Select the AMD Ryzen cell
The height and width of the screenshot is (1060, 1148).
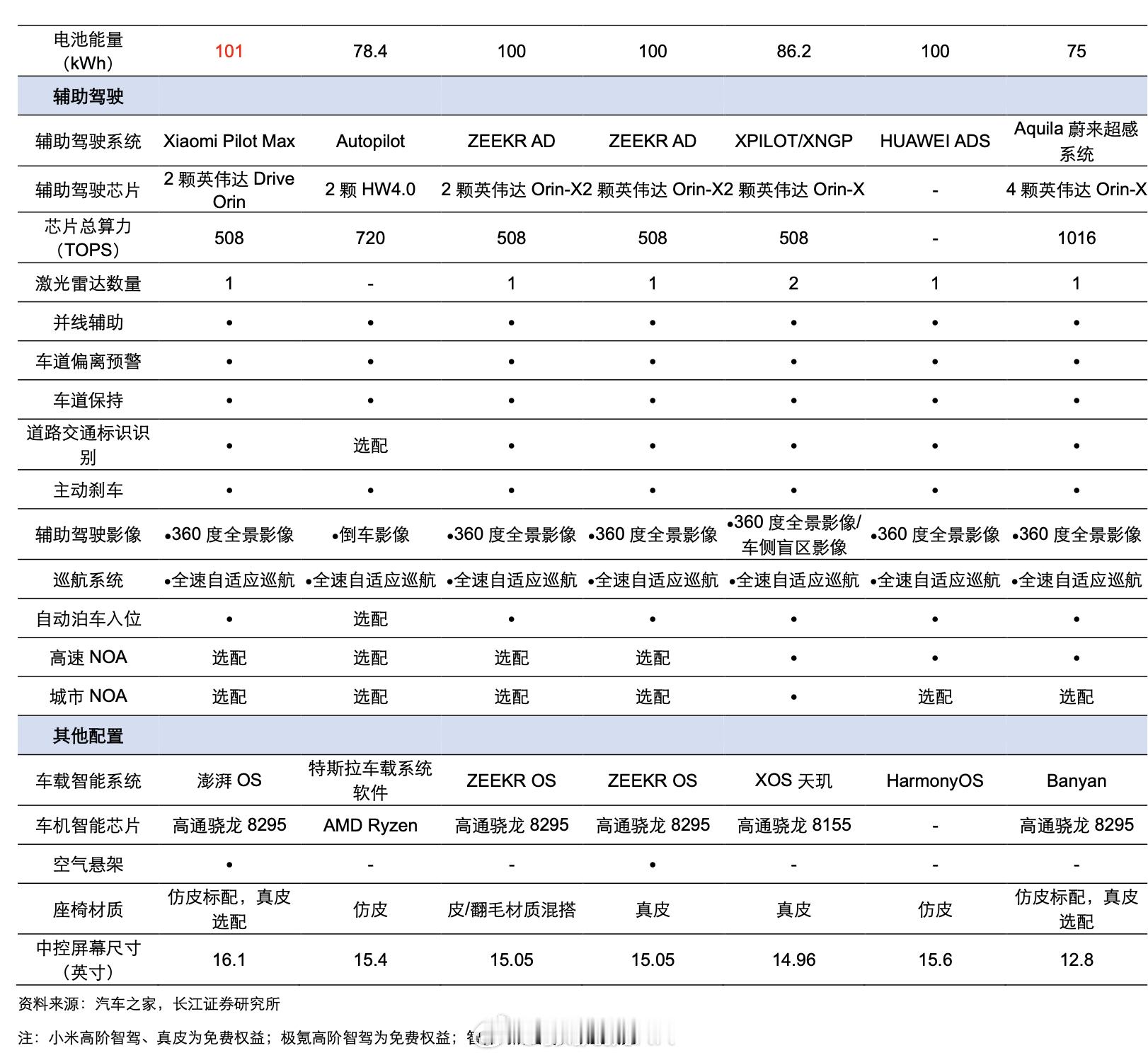(x=370, y=826)
